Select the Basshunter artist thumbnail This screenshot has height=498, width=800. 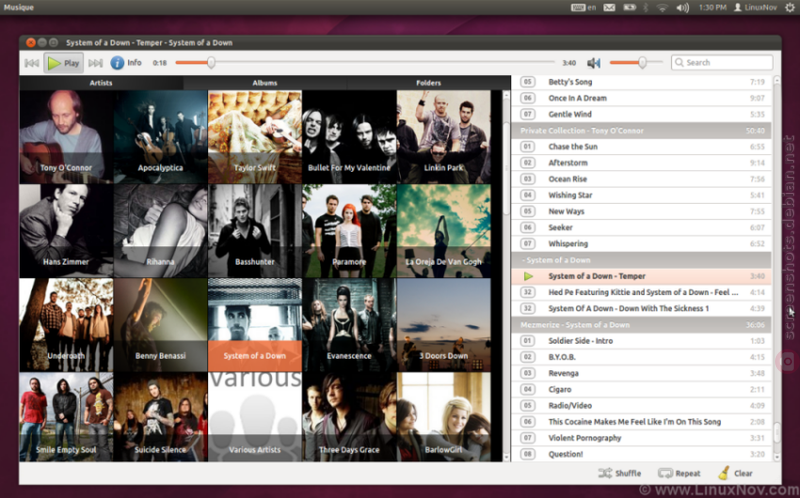(255, 231)
